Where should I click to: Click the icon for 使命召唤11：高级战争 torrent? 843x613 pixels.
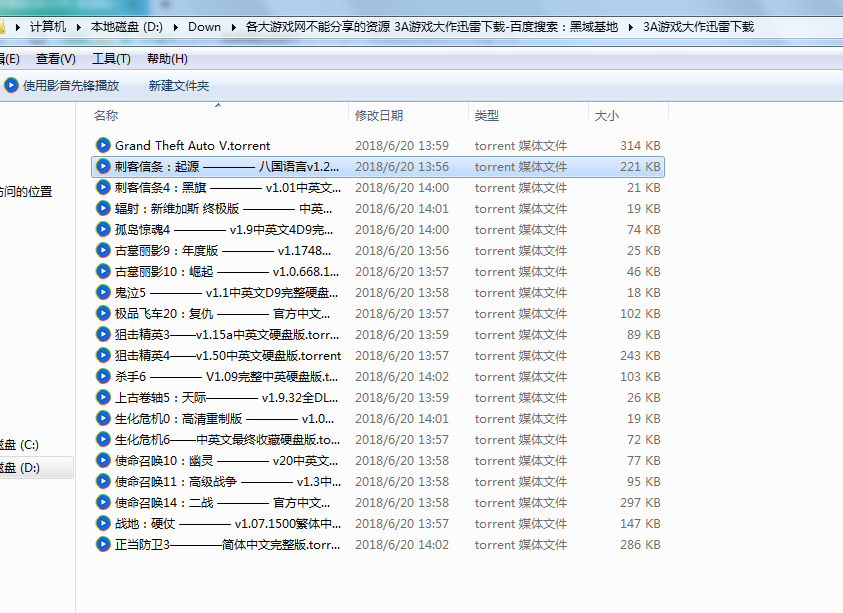[x=103, y=481]
